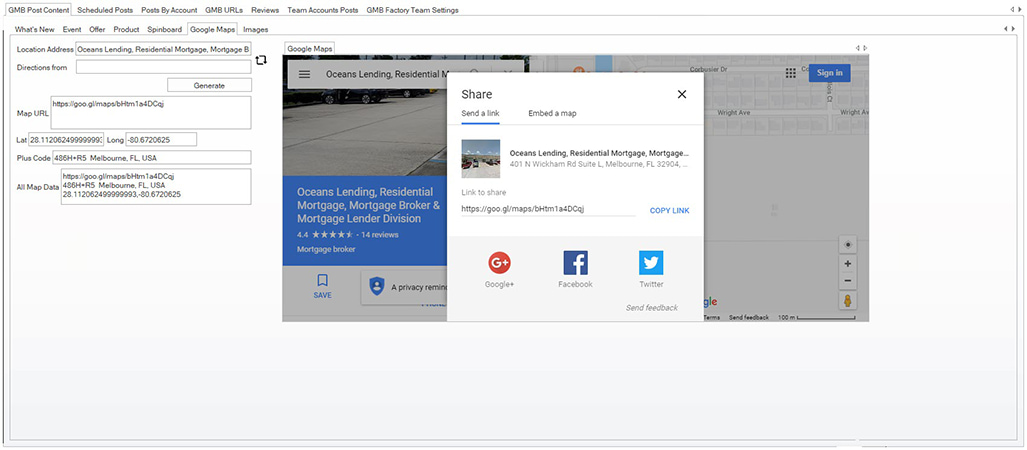Open the Google apps grid icon

click(x=791, y=73)
